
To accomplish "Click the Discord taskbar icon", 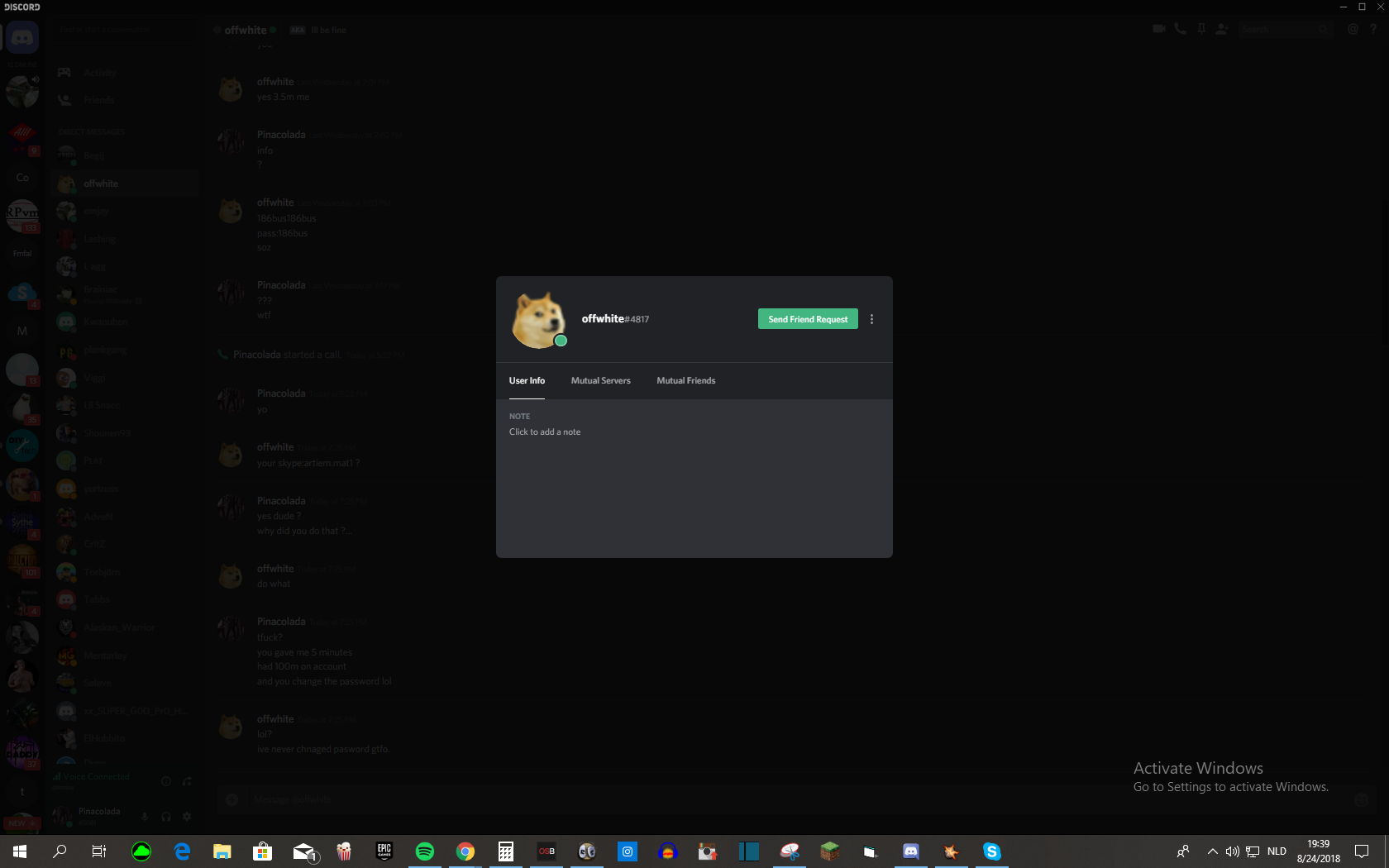I will point(910,851).
